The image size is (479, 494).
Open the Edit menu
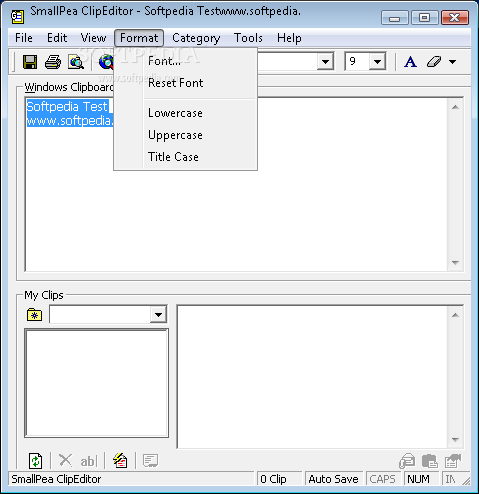tap(57, 38)
